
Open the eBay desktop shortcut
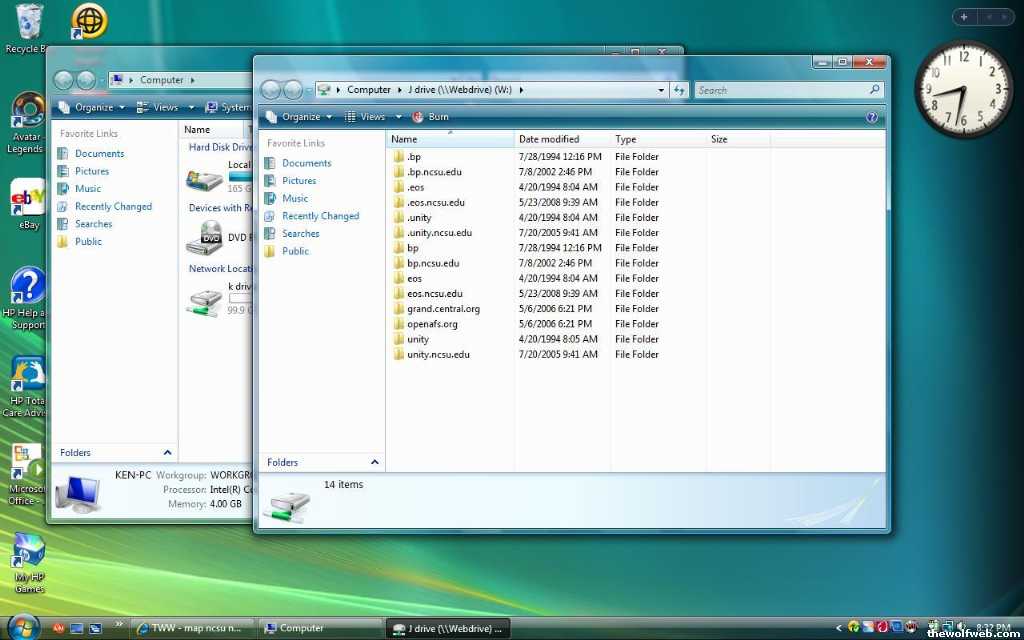(x=28, y=199)
